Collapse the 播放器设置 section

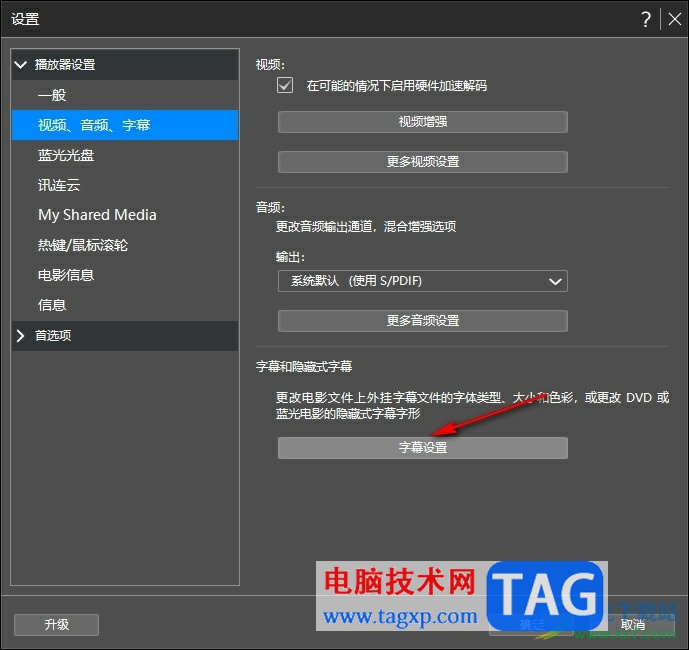21,65
